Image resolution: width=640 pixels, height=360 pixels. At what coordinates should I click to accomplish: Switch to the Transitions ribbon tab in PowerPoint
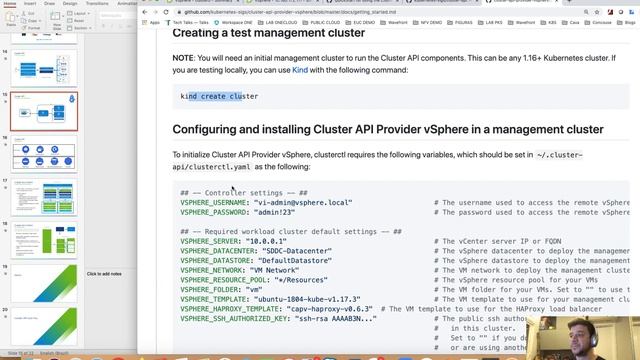pos(97,4)
